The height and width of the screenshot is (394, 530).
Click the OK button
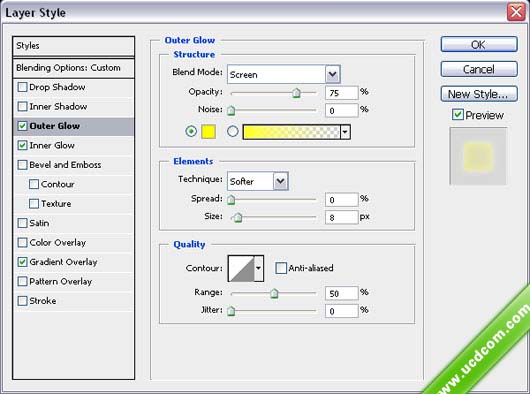pyautogui.click(x=479, y=45)
